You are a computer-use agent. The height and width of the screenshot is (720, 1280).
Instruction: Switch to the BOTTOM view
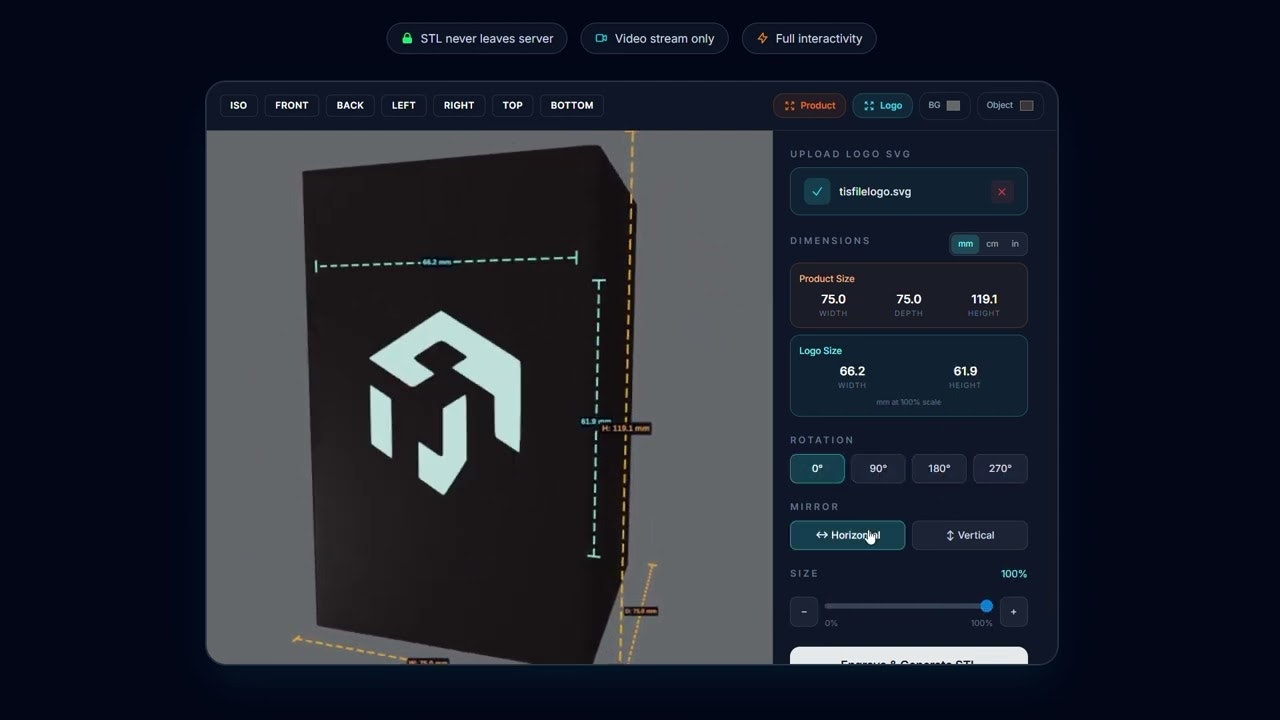572,105
